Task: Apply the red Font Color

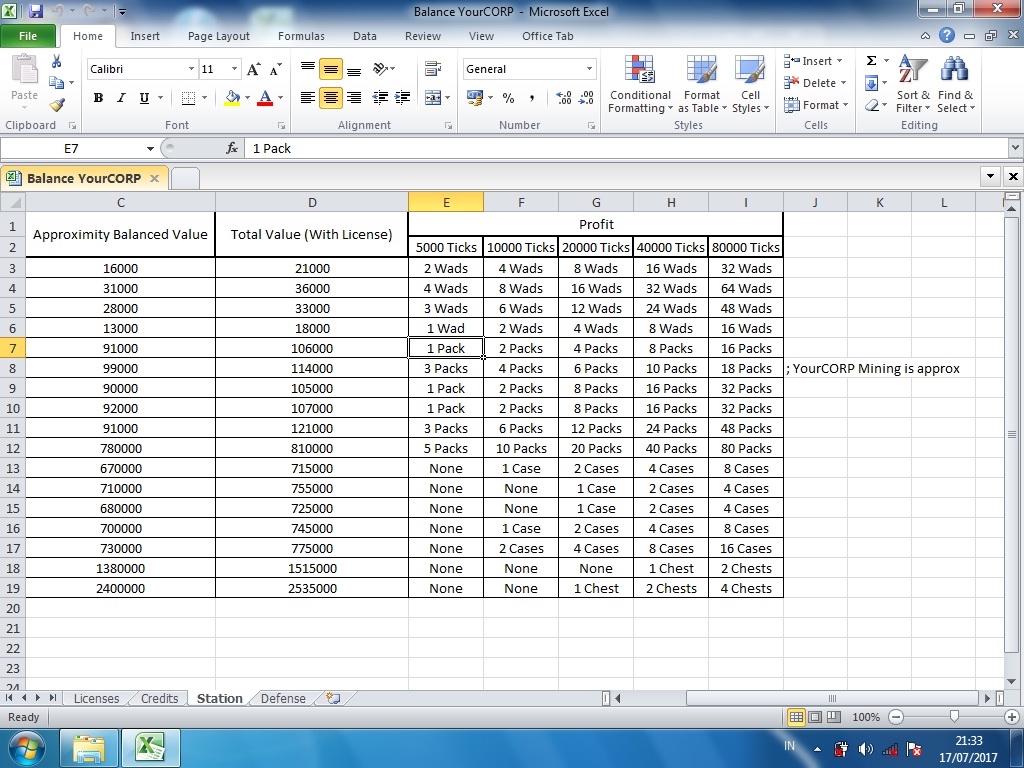Action: coord(265,98)
